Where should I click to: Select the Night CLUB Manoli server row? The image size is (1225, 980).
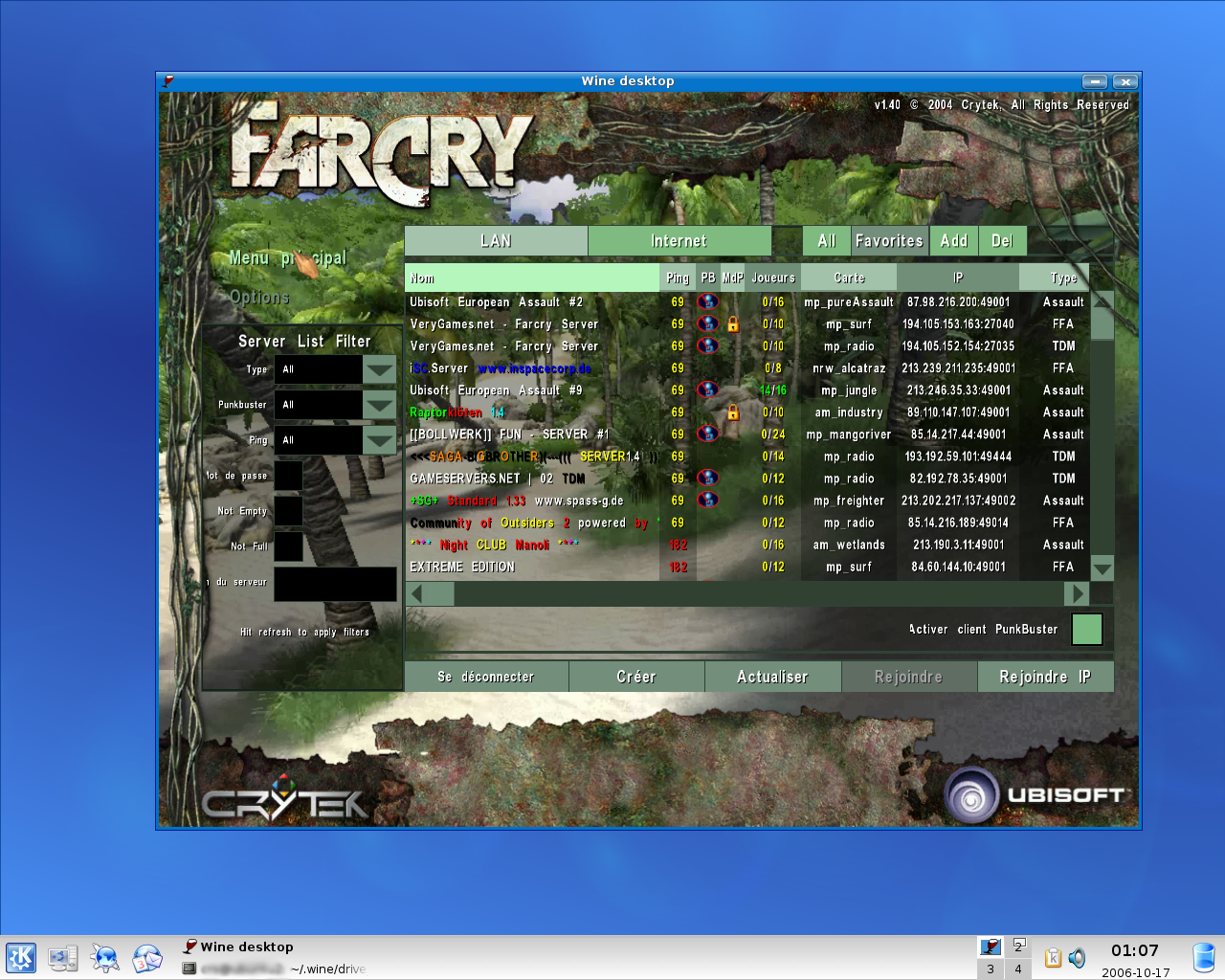(747, 545)
